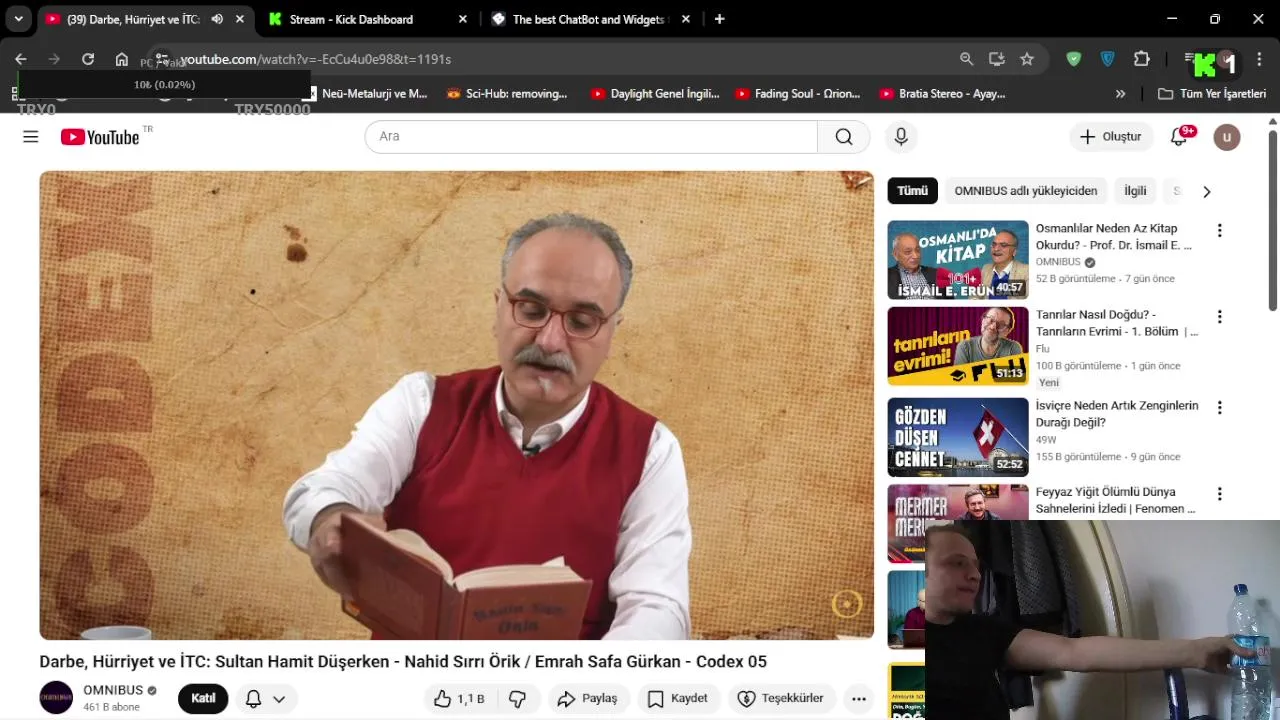The width and height of the screenshot is (1280, 720).
Task: Open Osmanlı'da Kitap video thumbnail
Action: (x=958, y=260)
